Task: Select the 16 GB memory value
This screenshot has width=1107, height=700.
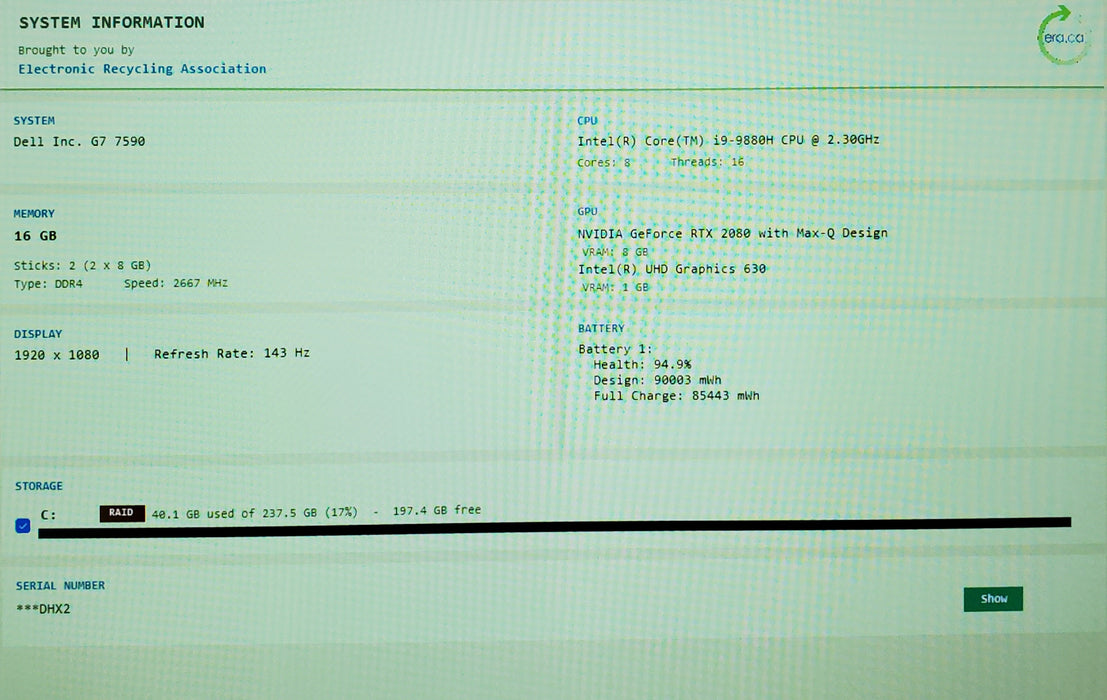Action: (35, 236)
